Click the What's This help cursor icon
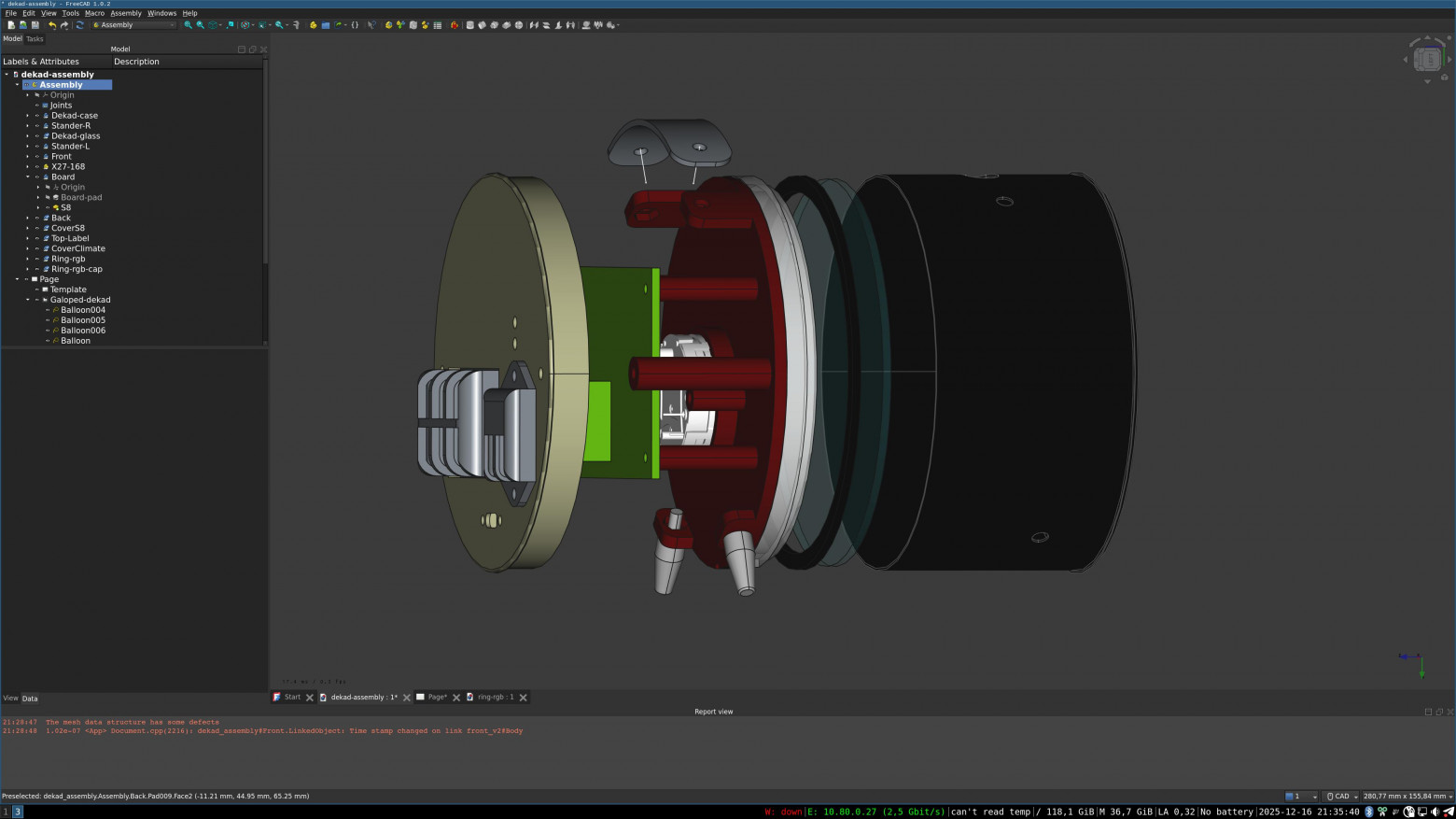Screen dimensions: 1456x819 [371, 25]
